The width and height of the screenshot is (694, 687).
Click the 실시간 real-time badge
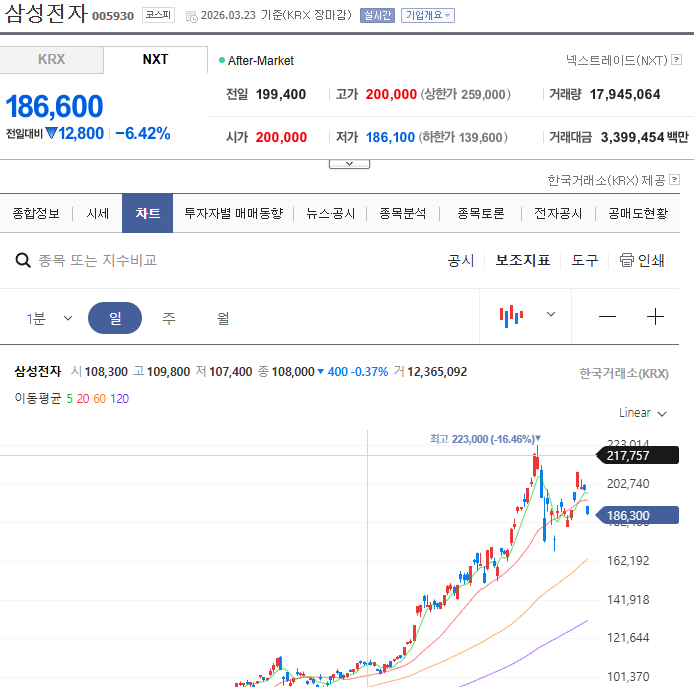click(377, 15)
